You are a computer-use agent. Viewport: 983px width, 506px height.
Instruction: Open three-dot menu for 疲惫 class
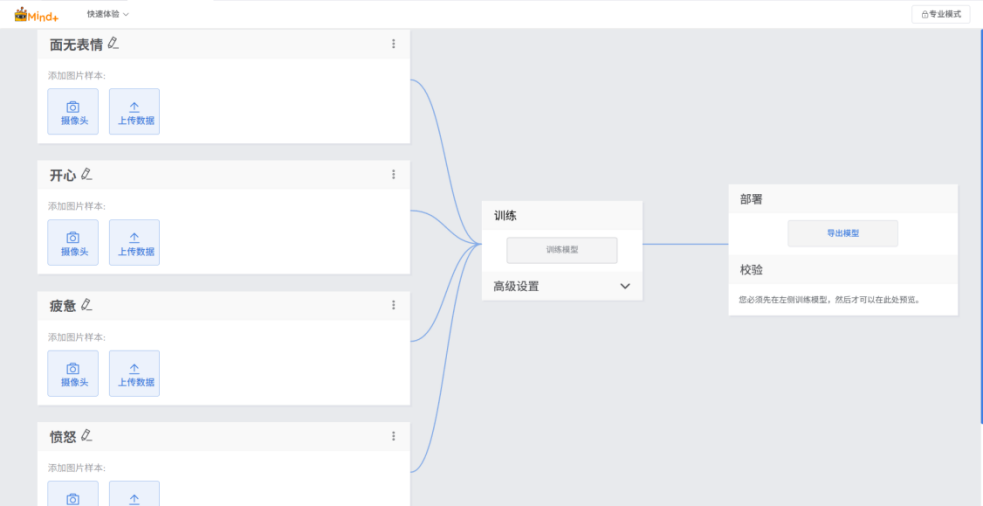tap(394, 305)
